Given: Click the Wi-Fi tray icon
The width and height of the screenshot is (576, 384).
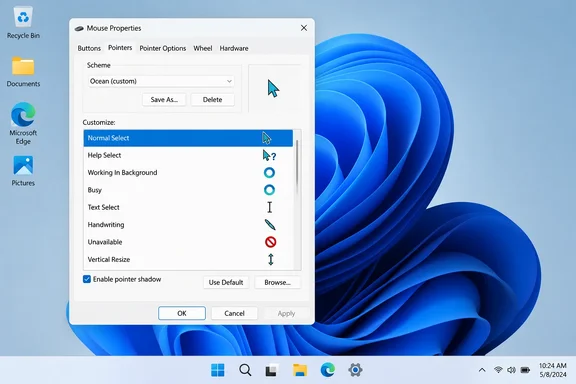Looking at the screenshot, I should point(498,370).
